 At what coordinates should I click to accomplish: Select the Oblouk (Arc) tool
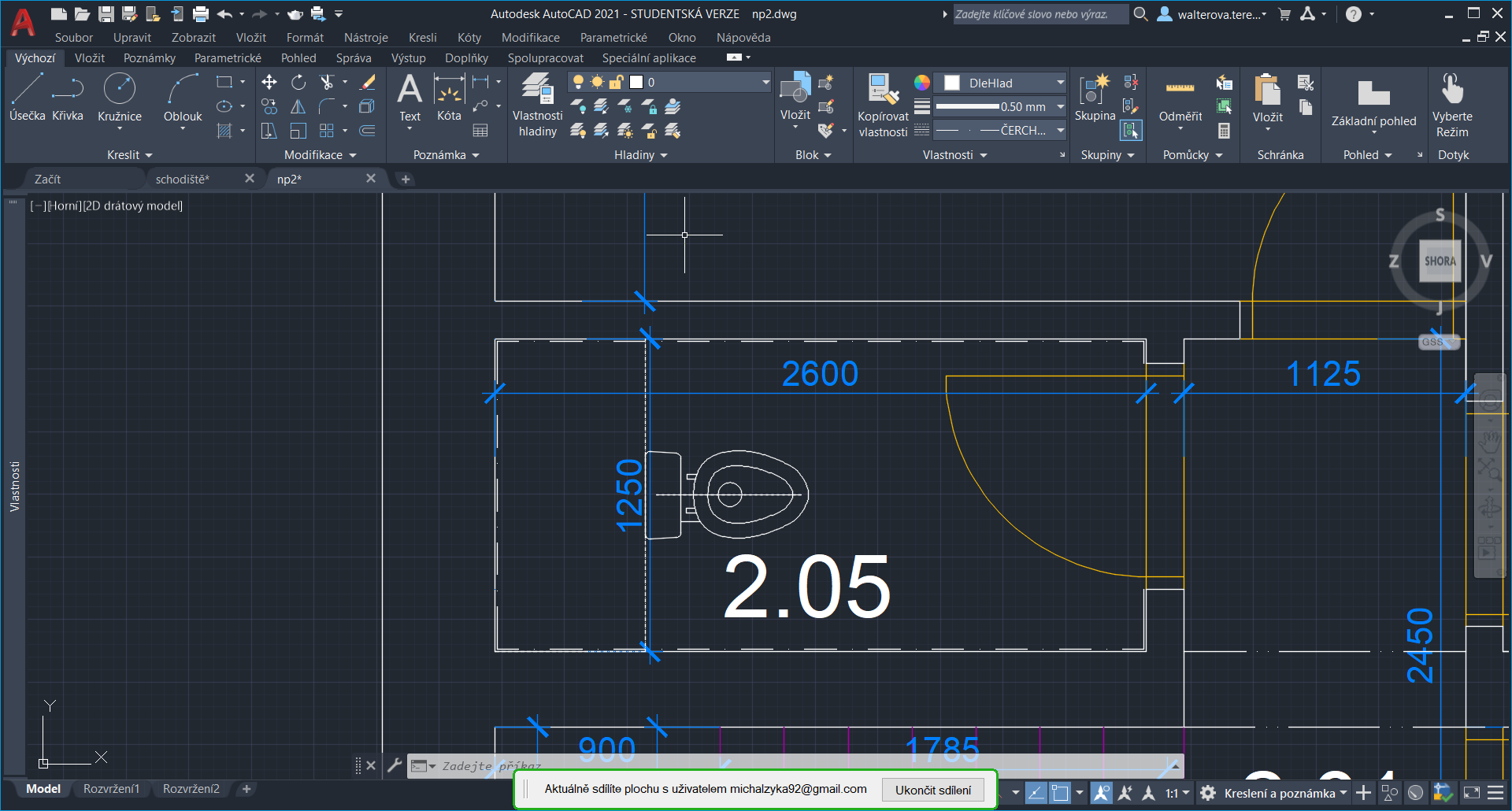[x=183, y=98]
